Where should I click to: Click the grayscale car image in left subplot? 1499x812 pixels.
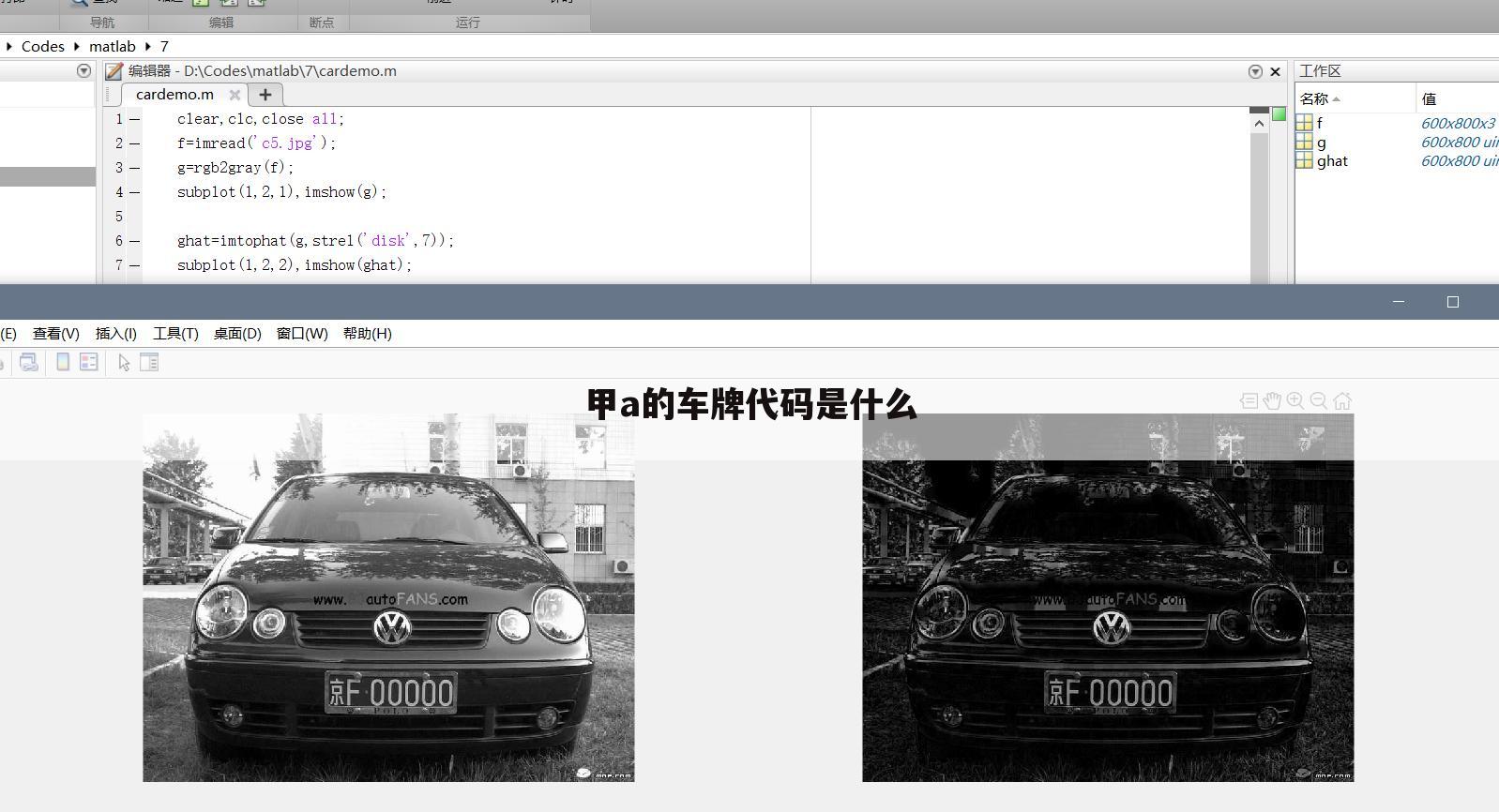point(388,597)
